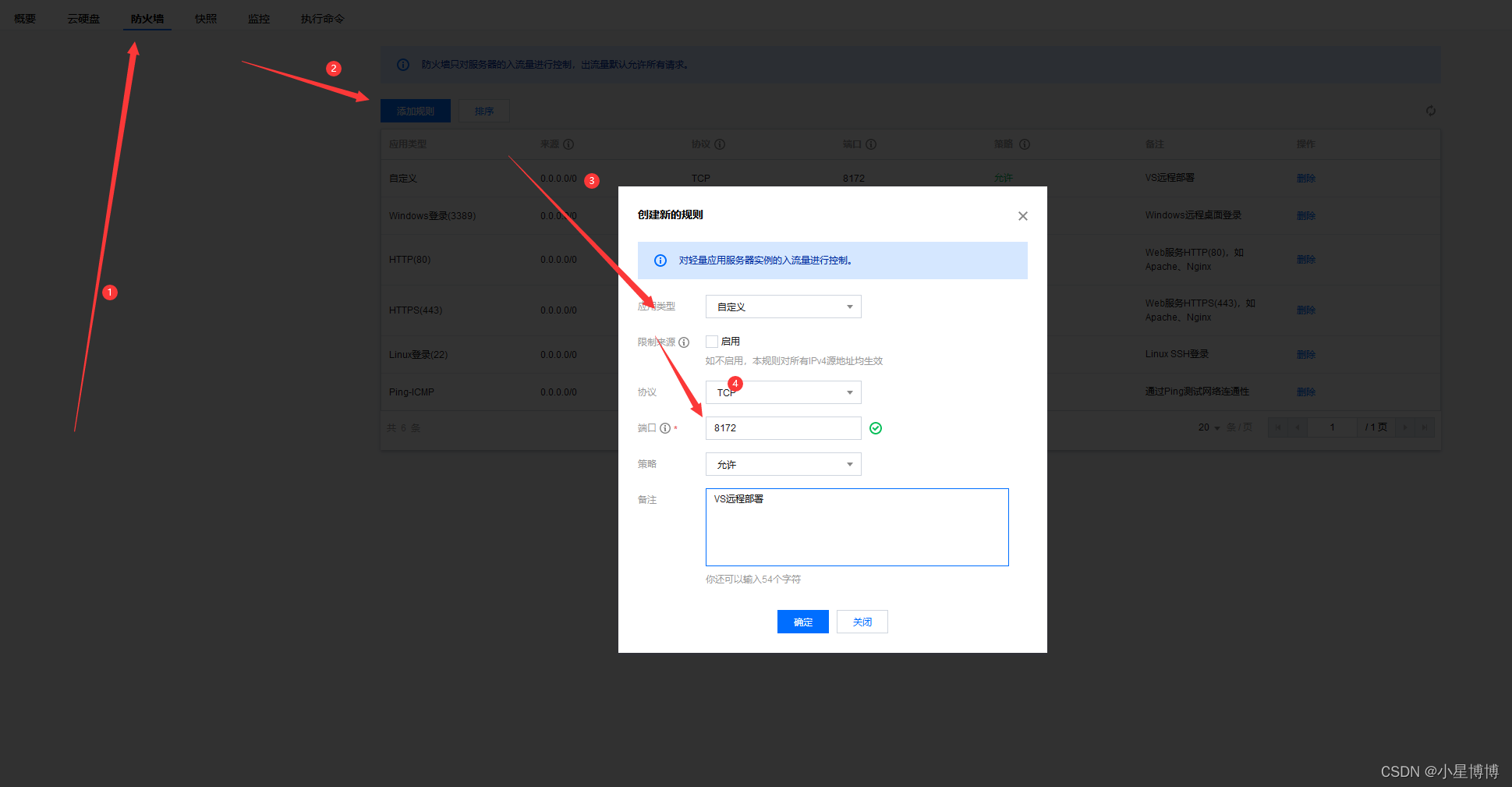Click the 8172 port cell in table
Image resolution: width=1512 pixels, height=787 pixels.
[x=854, y=179]
